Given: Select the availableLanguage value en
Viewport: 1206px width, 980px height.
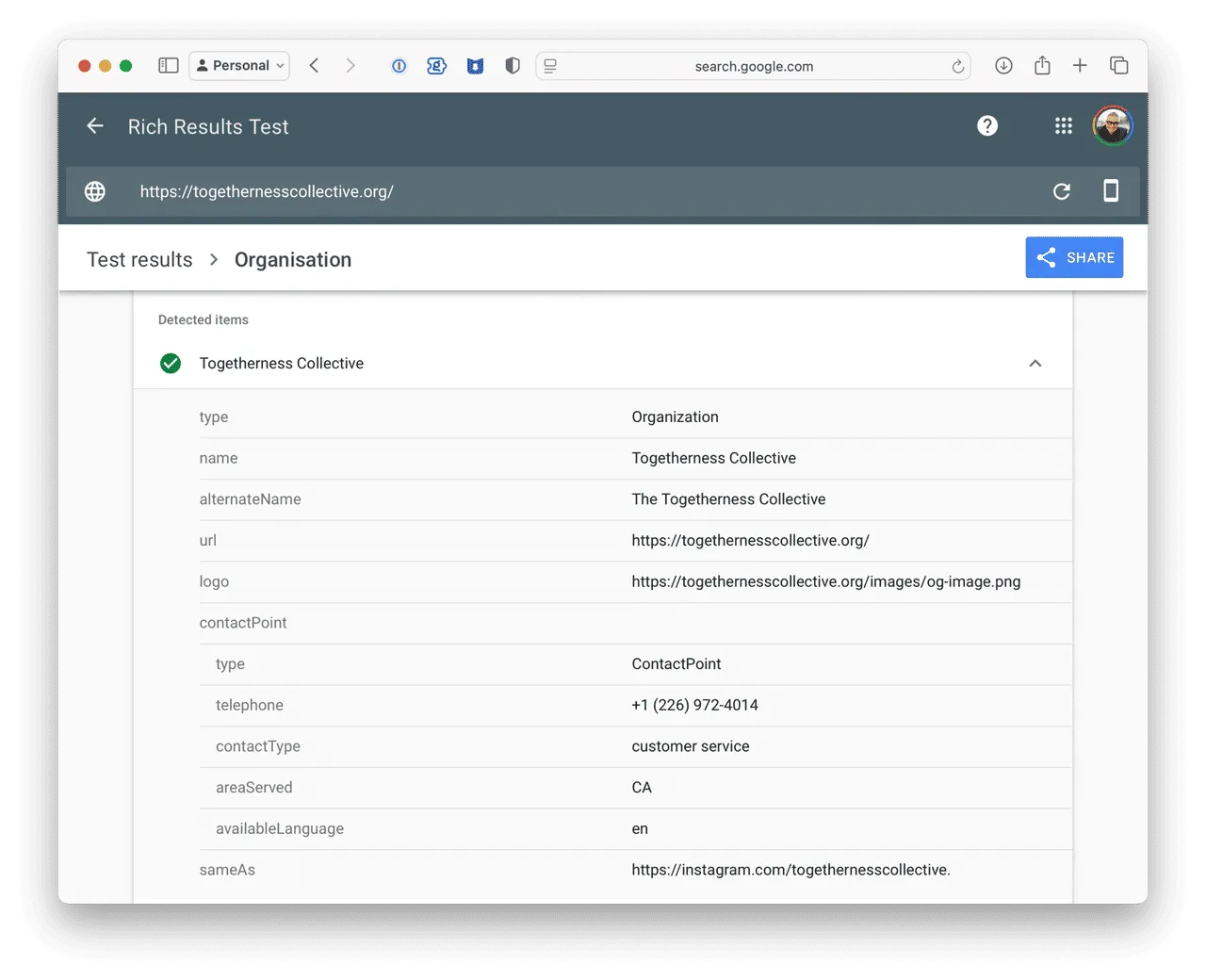Looking at the screenshot, I should tap(640, 829).
